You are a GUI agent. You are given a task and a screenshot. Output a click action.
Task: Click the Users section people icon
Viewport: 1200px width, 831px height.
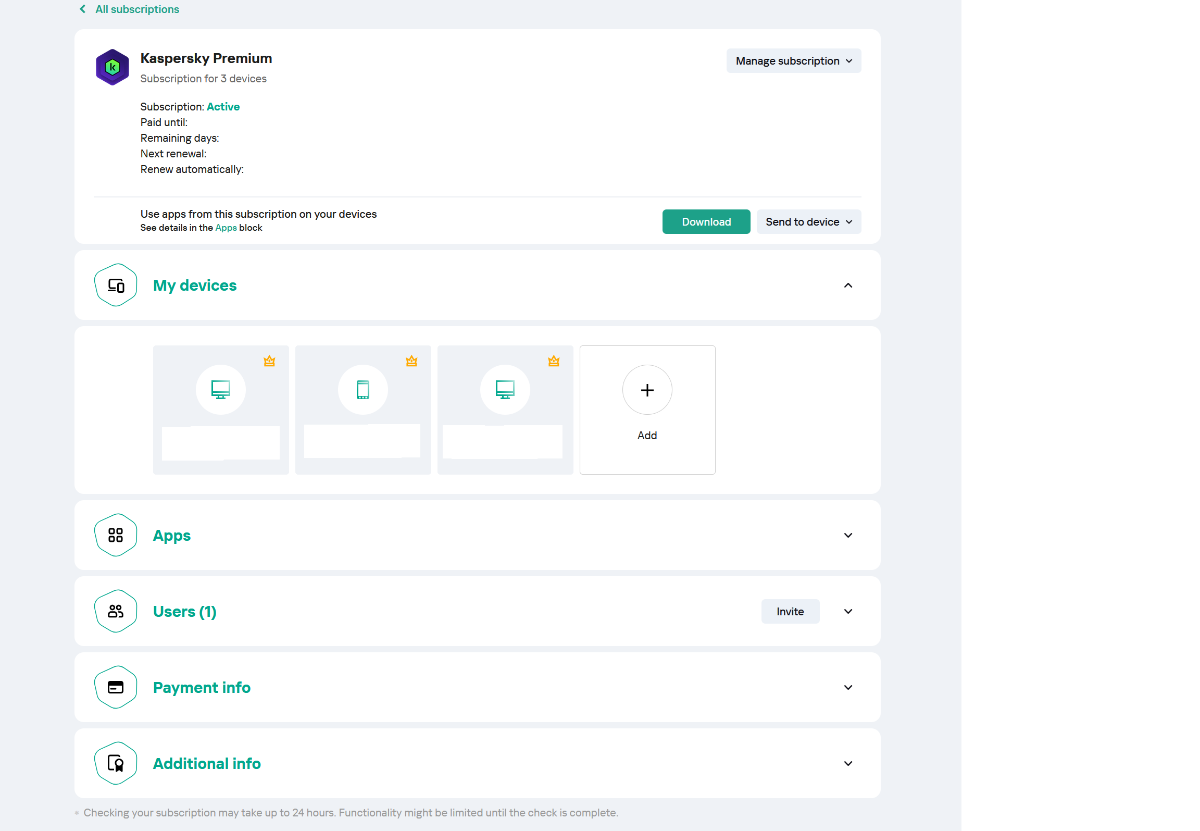click(115, 611)
